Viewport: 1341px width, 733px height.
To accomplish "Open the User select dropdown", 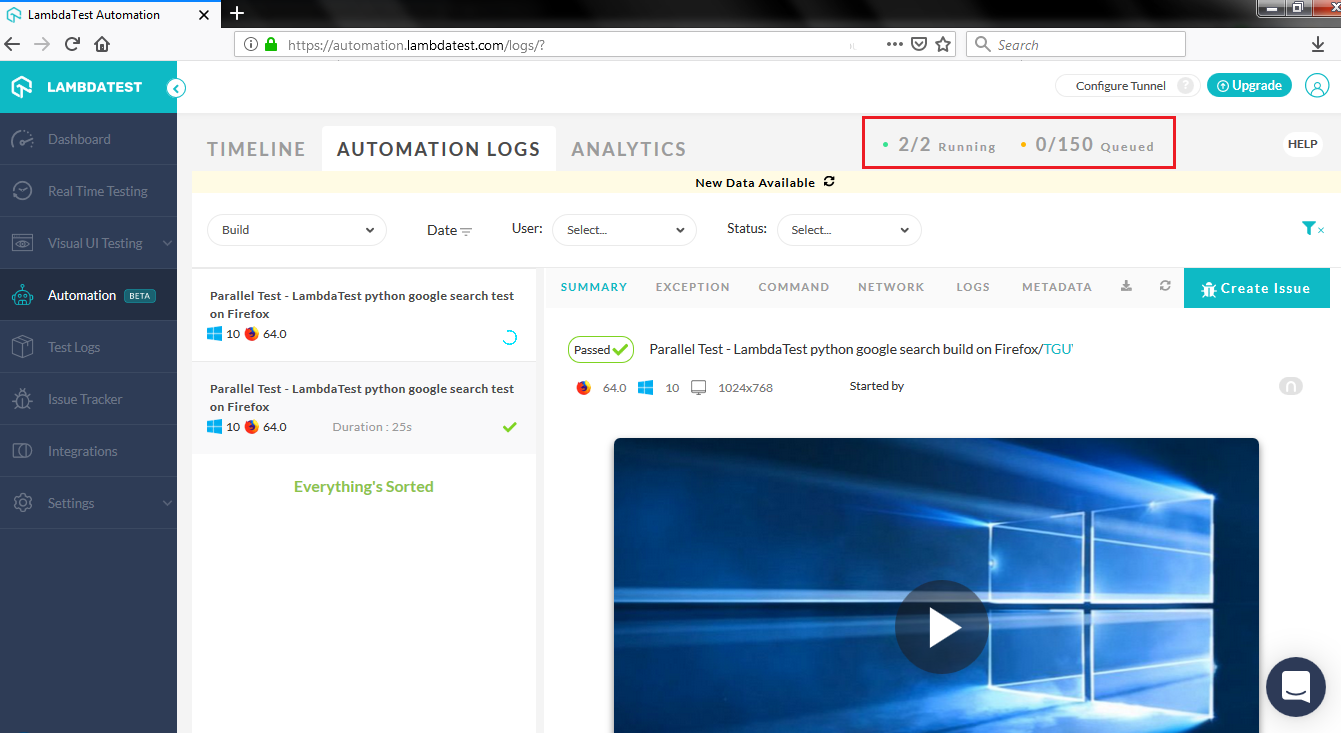I will (x=624, y=230).
